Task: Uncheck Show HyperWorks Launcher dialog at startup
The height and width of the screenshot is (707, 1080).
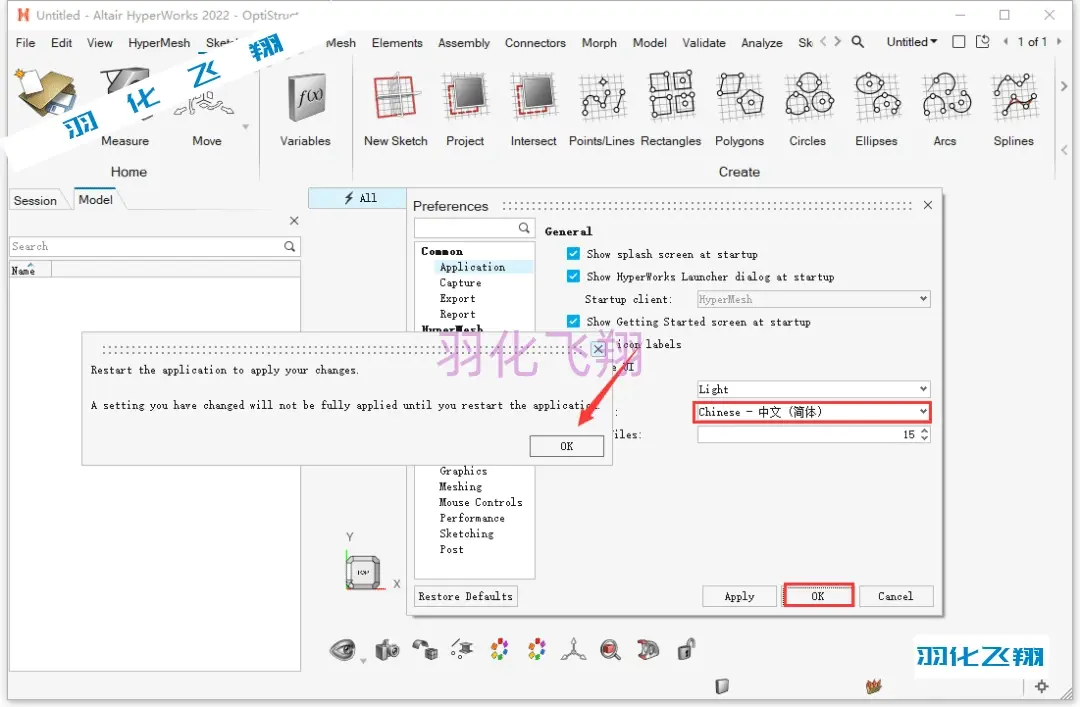Action: click(x=573, y=276)
